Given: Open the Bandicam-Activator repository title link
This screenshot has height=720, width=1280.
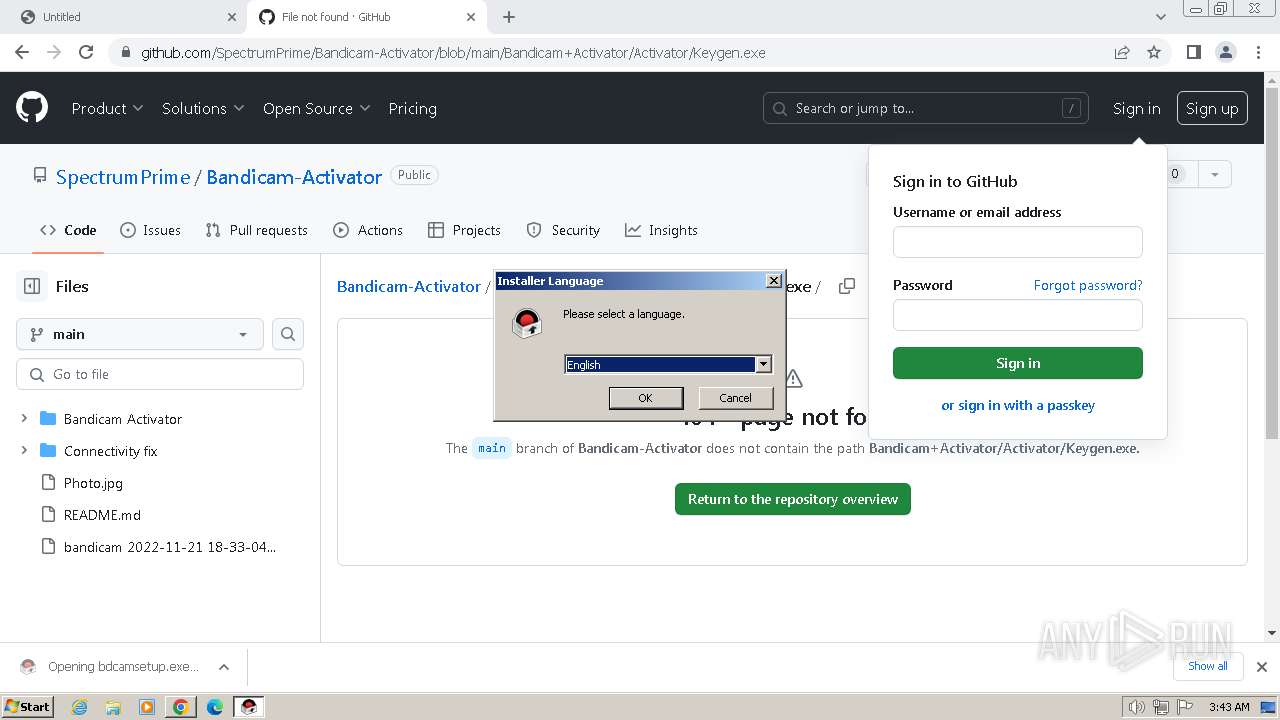Looking at the screenshot, I should point(294,177).
